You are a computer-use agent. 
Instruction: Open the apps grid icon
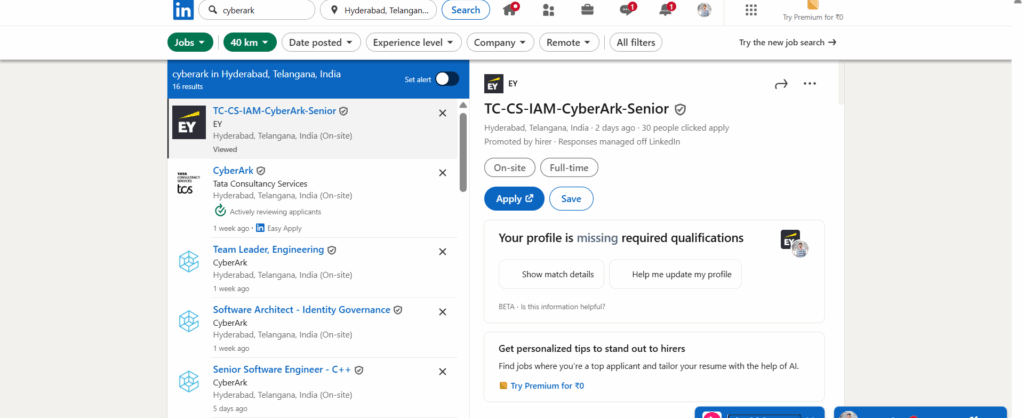751,10
